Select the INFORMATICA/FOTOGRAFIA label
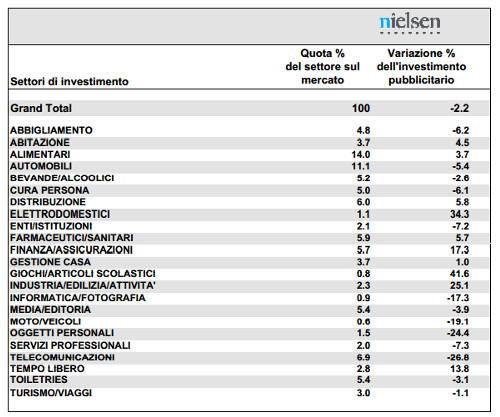This screenshot has width=500, height=417. (78, 298)
